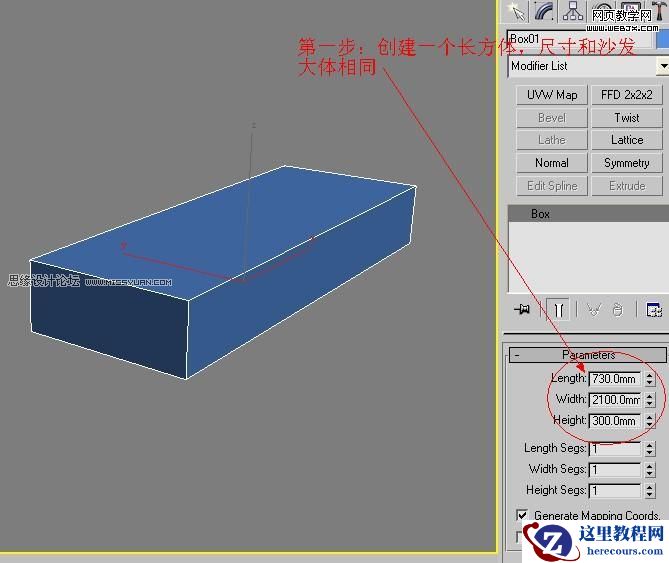Open the Modifier List dropdown
Screen dimensions: 669x563
[663, 66]
